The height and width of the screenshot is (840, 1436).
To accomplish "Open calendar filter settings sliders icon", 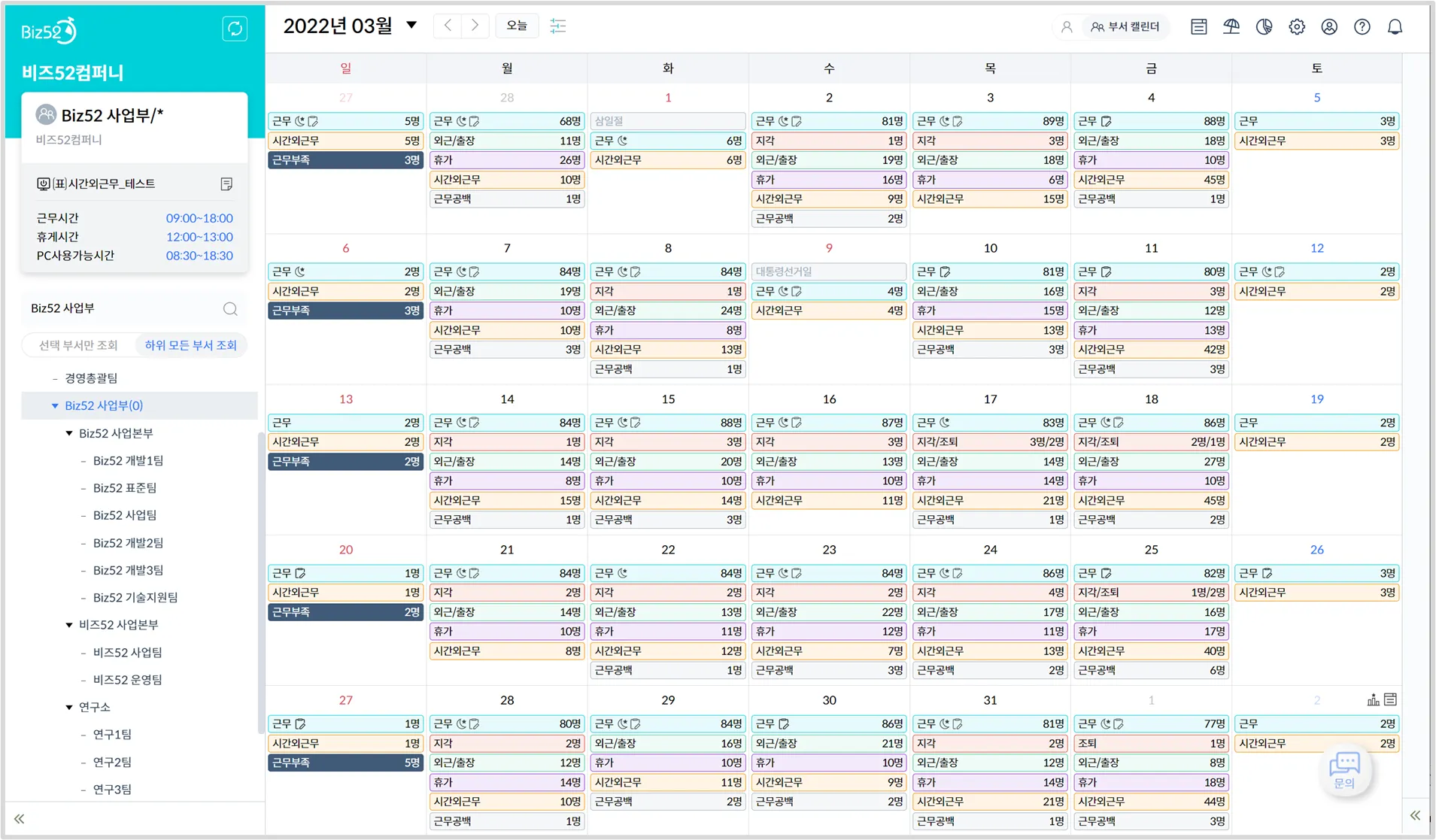I will (x=558, y=26).
